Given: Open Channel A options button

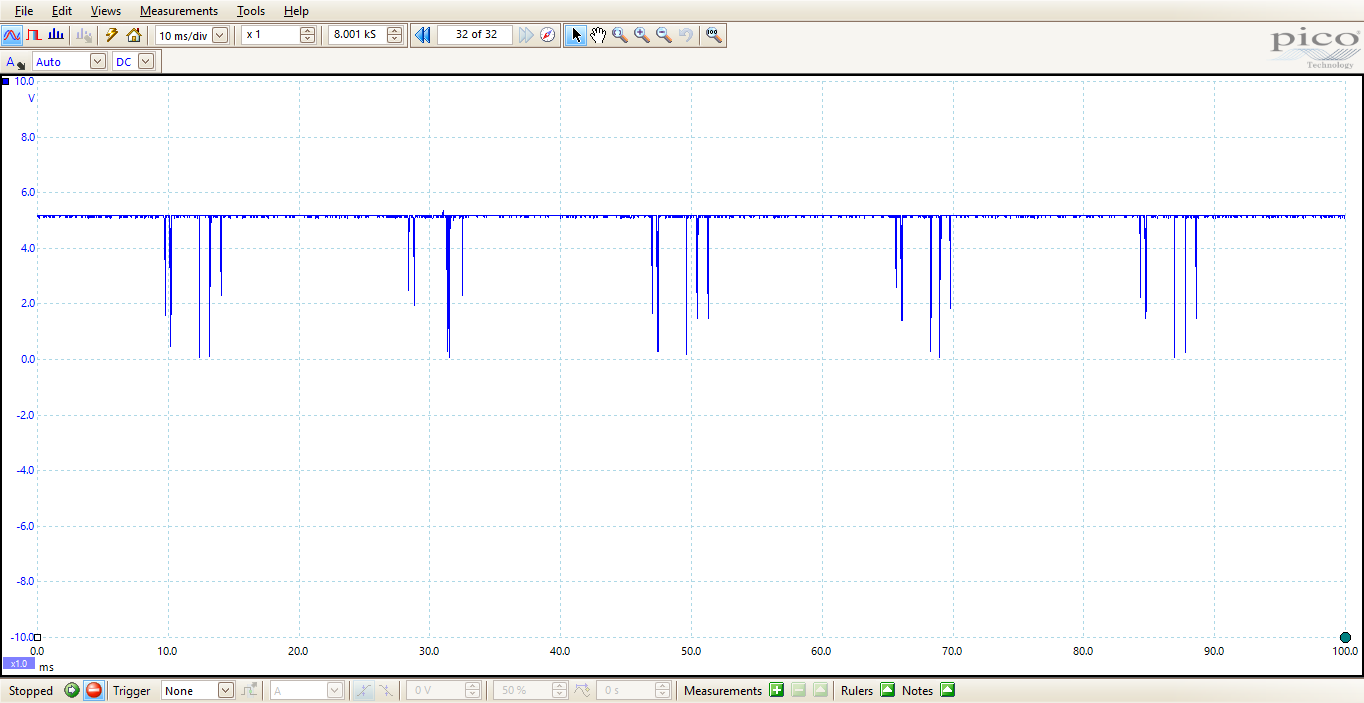Looking at the screenshot, I should pos(15,62).
